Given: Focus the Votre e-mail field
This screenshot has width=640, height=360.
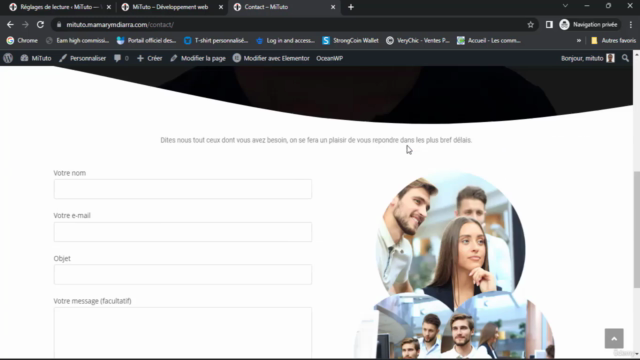Looking at the screenshot, I should pos(183,232).
